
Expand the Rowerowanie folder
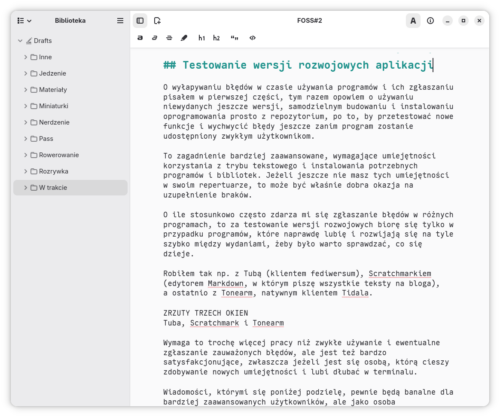[26, 155]
